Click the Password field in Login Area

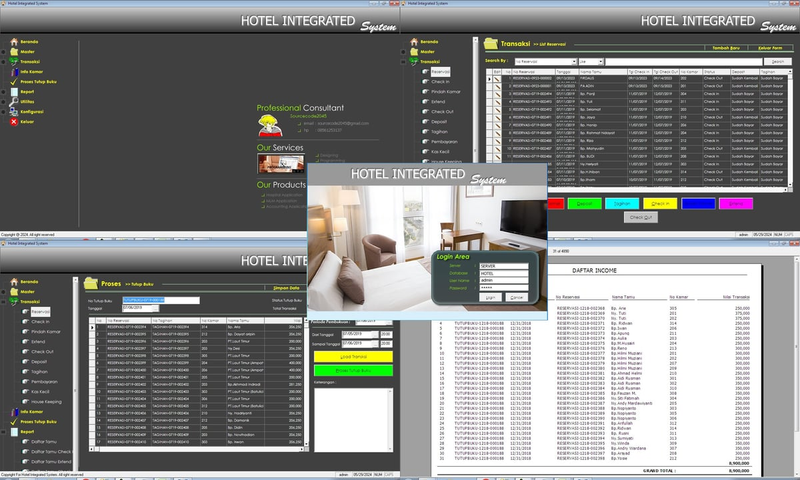(504, 288)
